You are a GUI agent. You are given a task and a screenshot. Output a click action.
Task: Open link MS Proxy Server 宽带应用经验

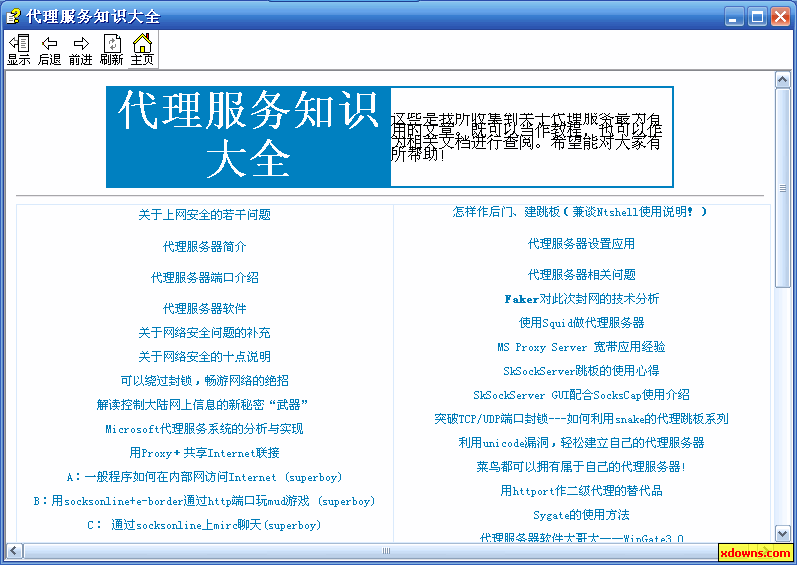[x=581, y=347]
